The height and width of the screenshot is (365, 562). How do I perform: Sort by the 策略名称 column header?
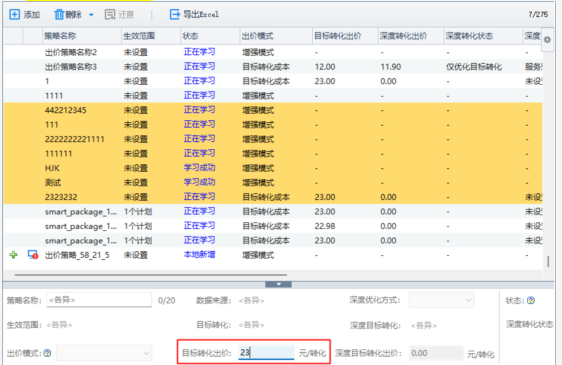82,36
